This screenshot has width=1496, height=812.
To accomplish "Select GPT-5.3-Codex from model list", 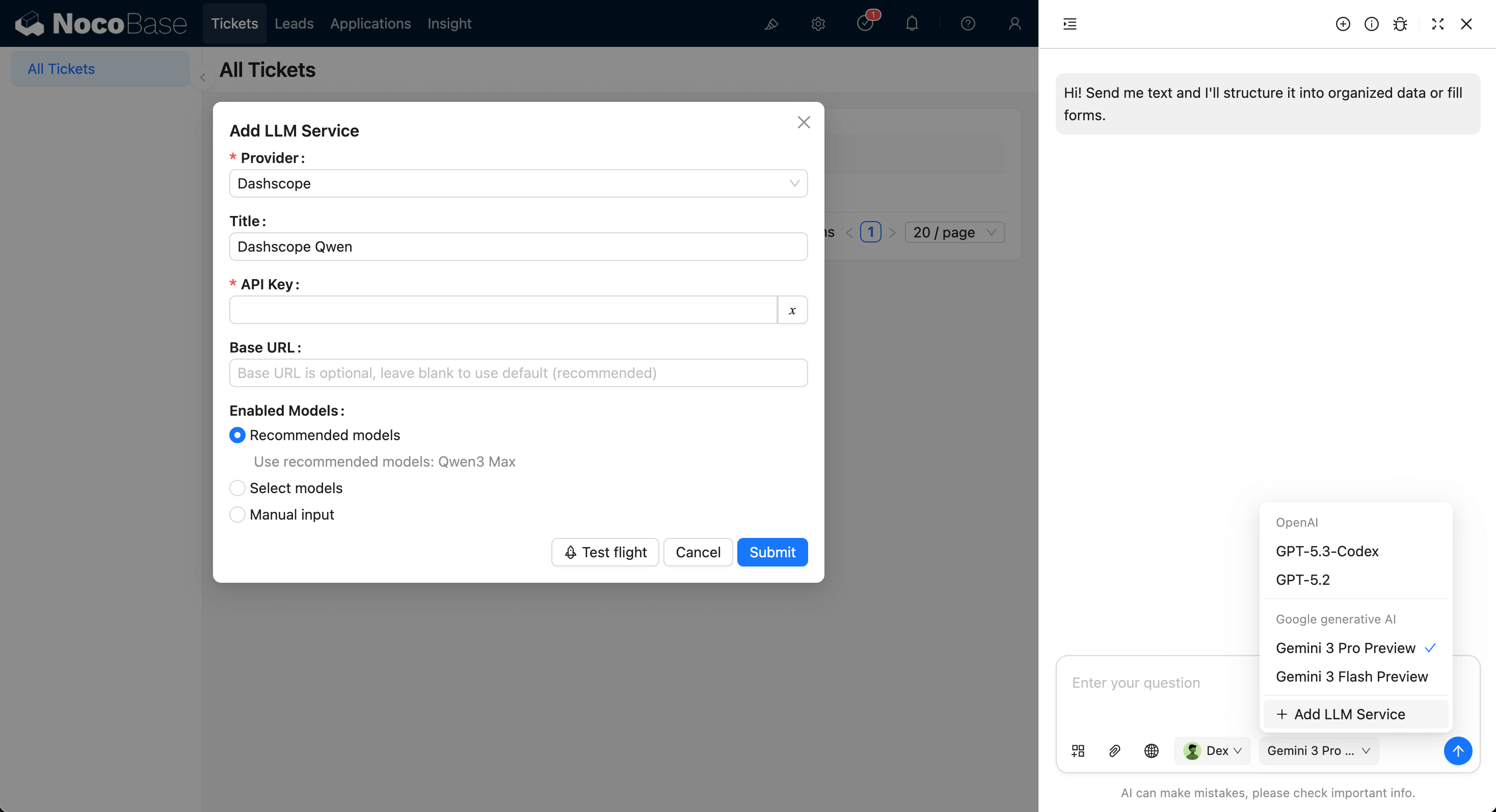I will click(x=1327, y=551).
